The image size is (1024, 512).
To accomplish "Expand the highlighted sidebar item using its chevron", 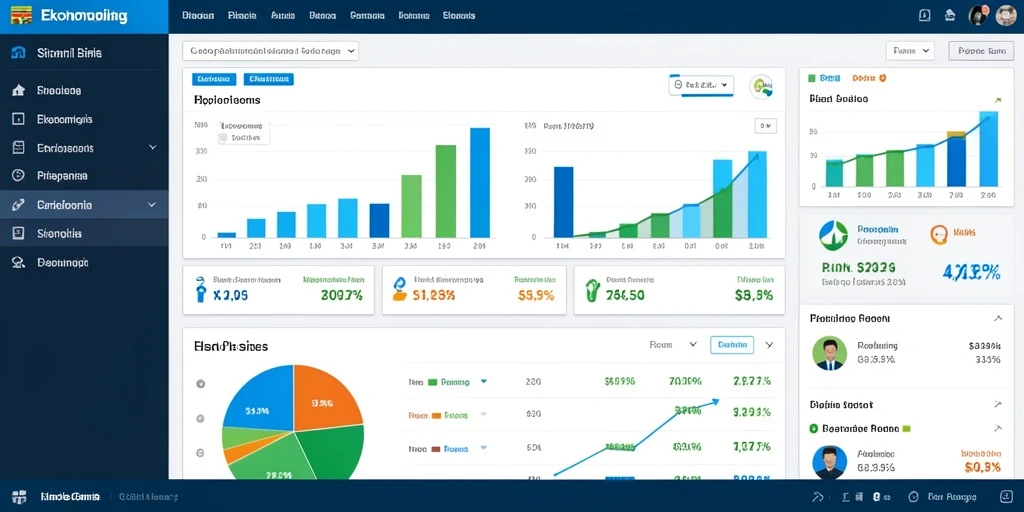I will click(x=152, y=204).
